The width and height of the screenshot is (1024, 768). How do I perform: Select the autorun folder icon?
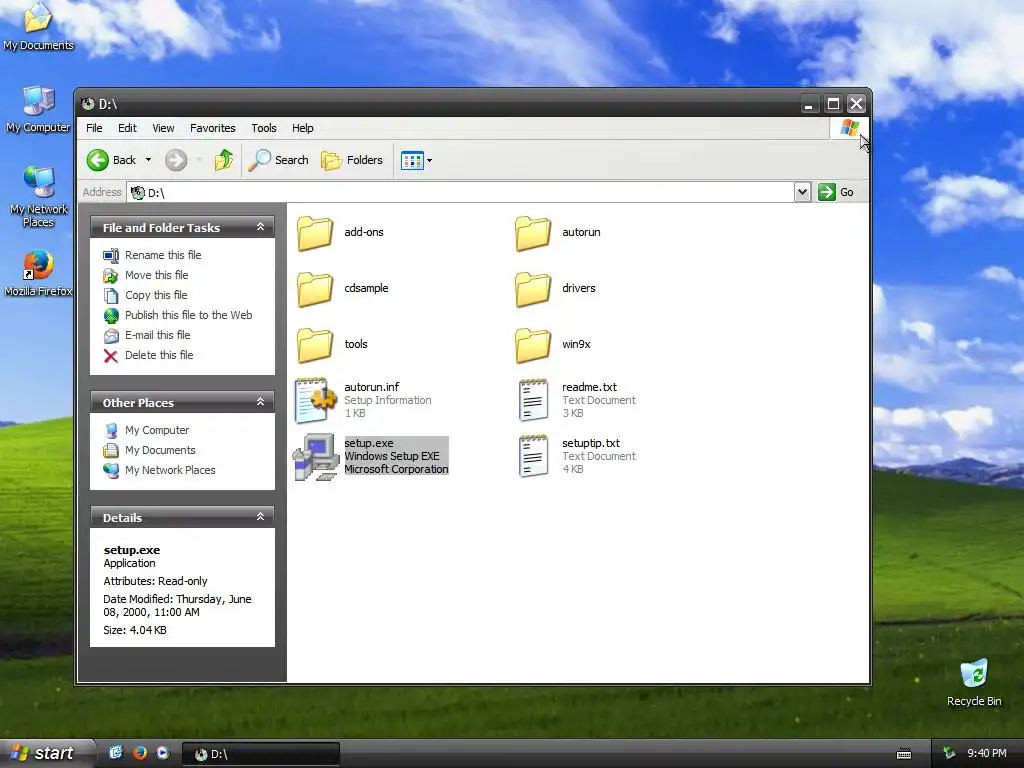[x=533, y=234]
